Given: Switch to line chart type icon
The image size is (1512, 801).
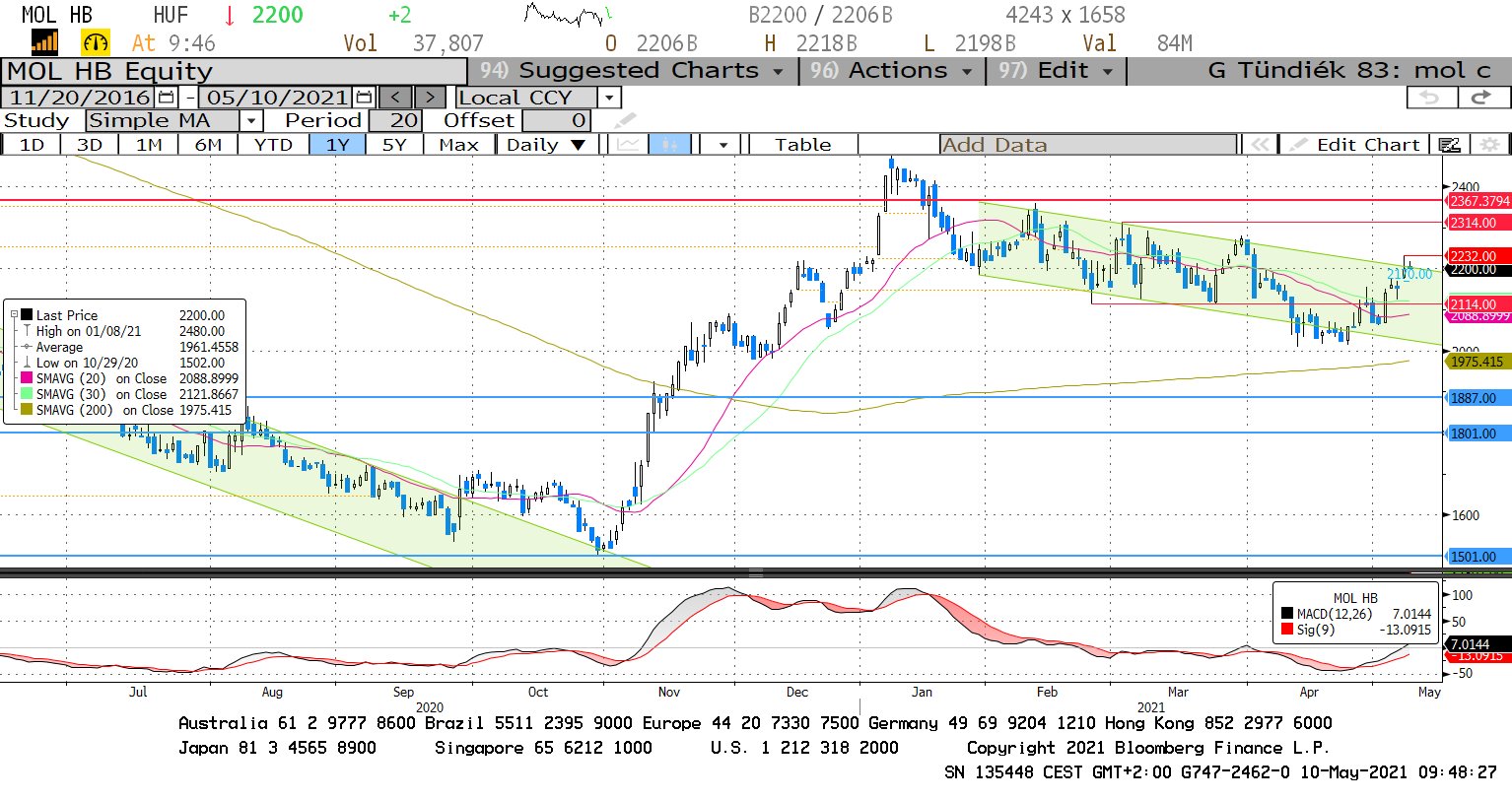Looking at the screenshot, I should (628, 145).
